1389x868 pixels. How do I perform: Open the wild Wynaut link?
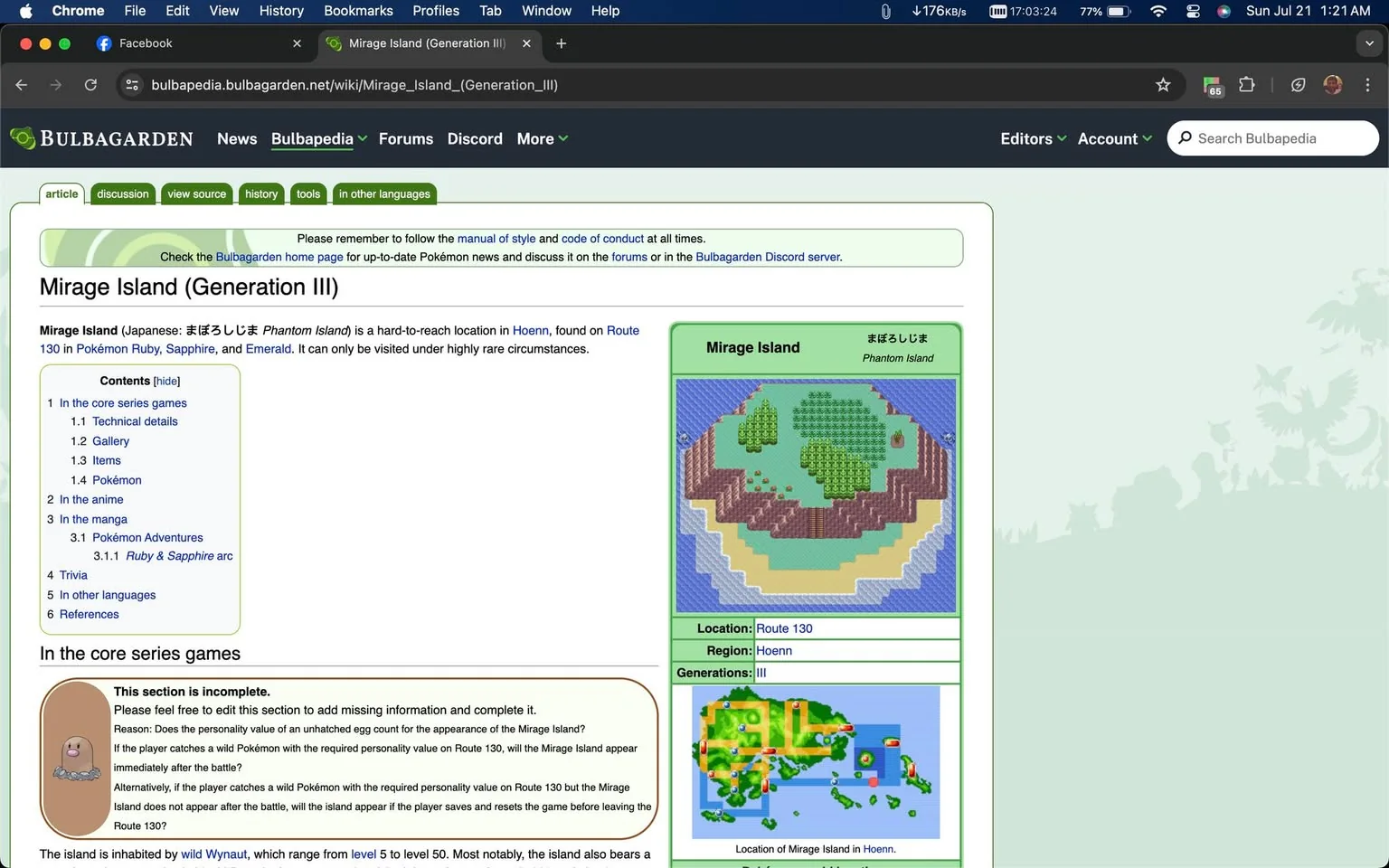214,854
